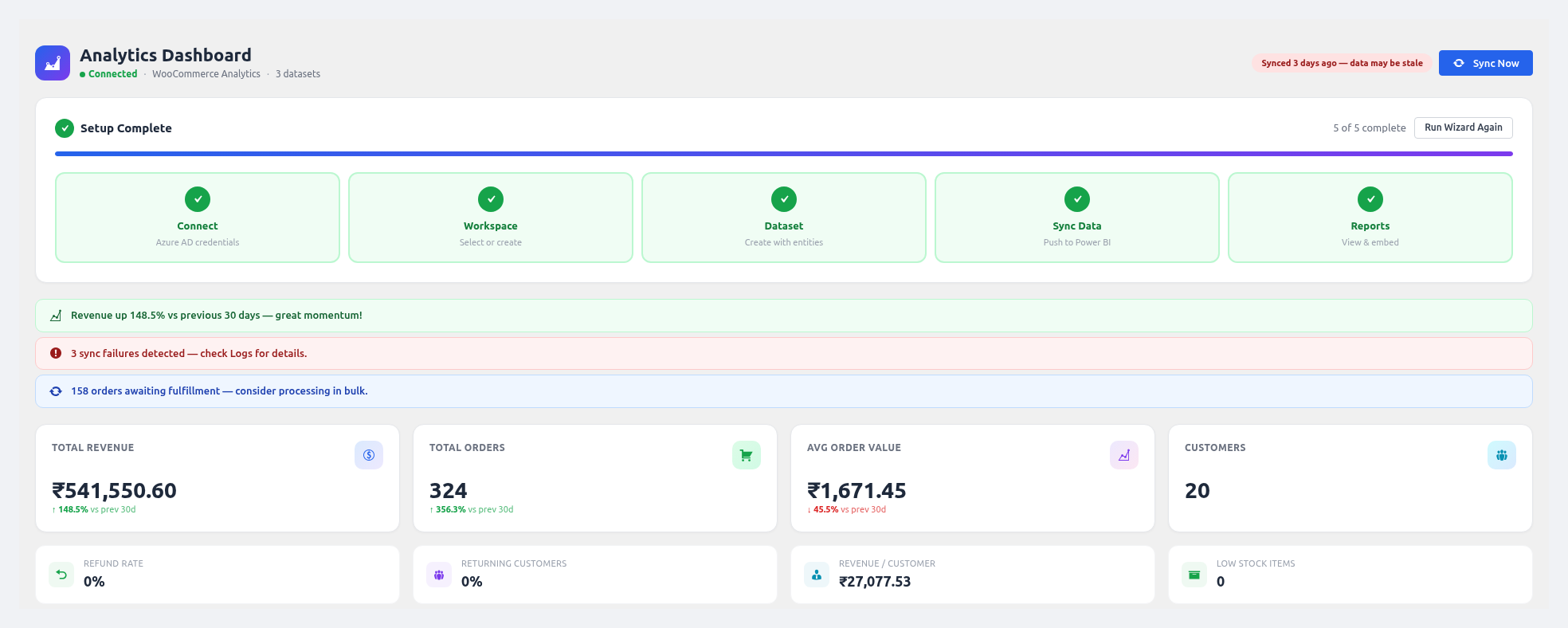Screen dimensions: 1568x628
Task: Click the 324 total orders value
Action: click(449, 491)
